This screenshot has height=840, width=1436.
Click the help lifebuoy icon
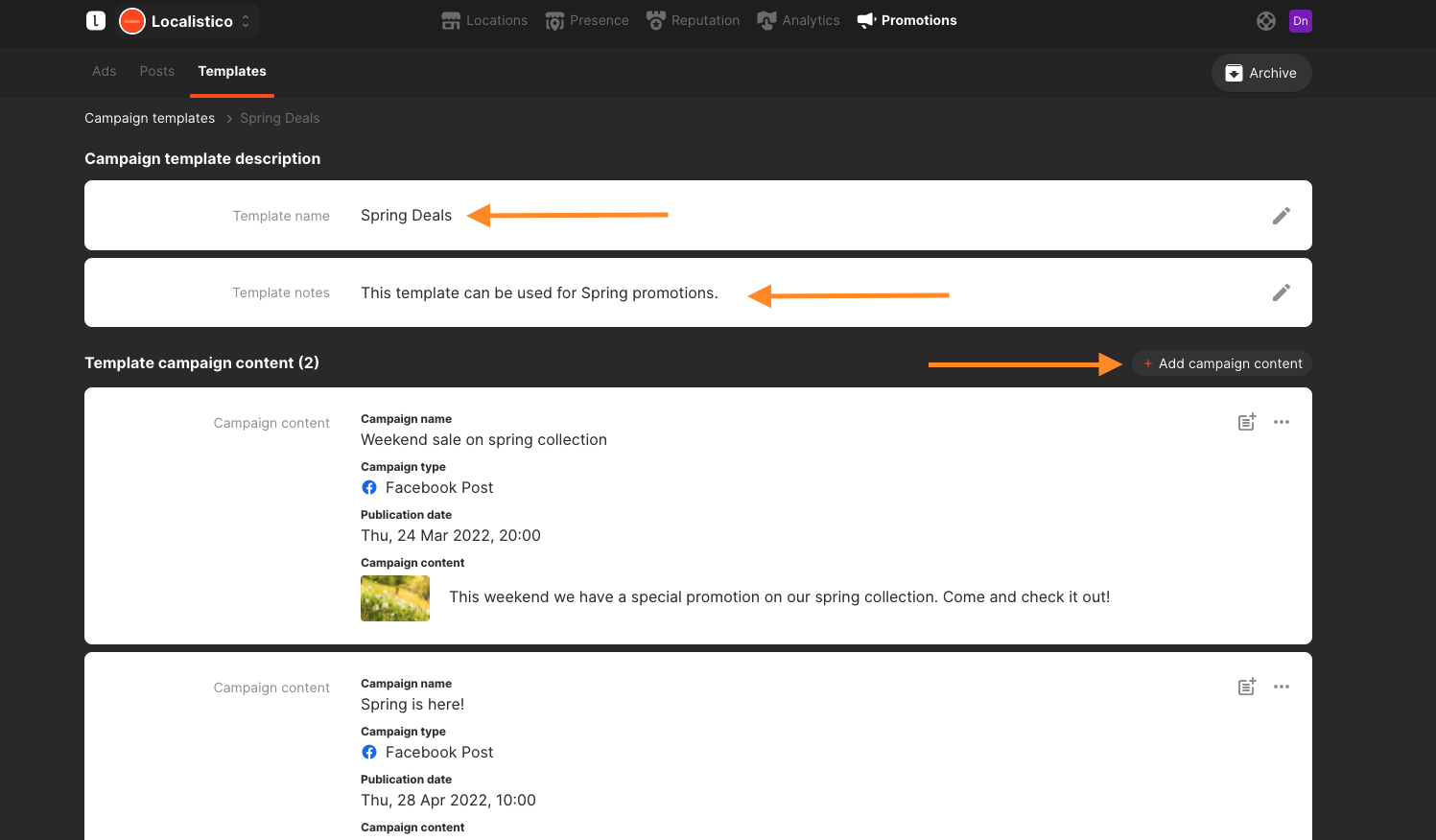point(1266,21)
